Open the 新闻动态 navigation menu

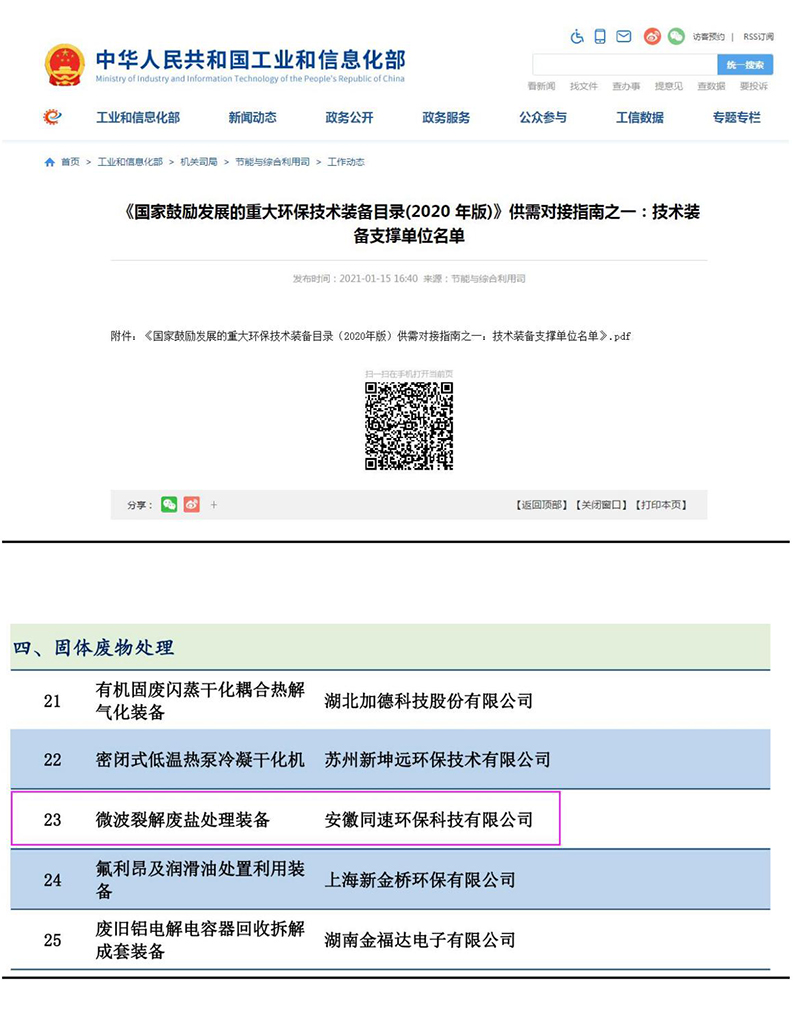[x=253, y=117]
